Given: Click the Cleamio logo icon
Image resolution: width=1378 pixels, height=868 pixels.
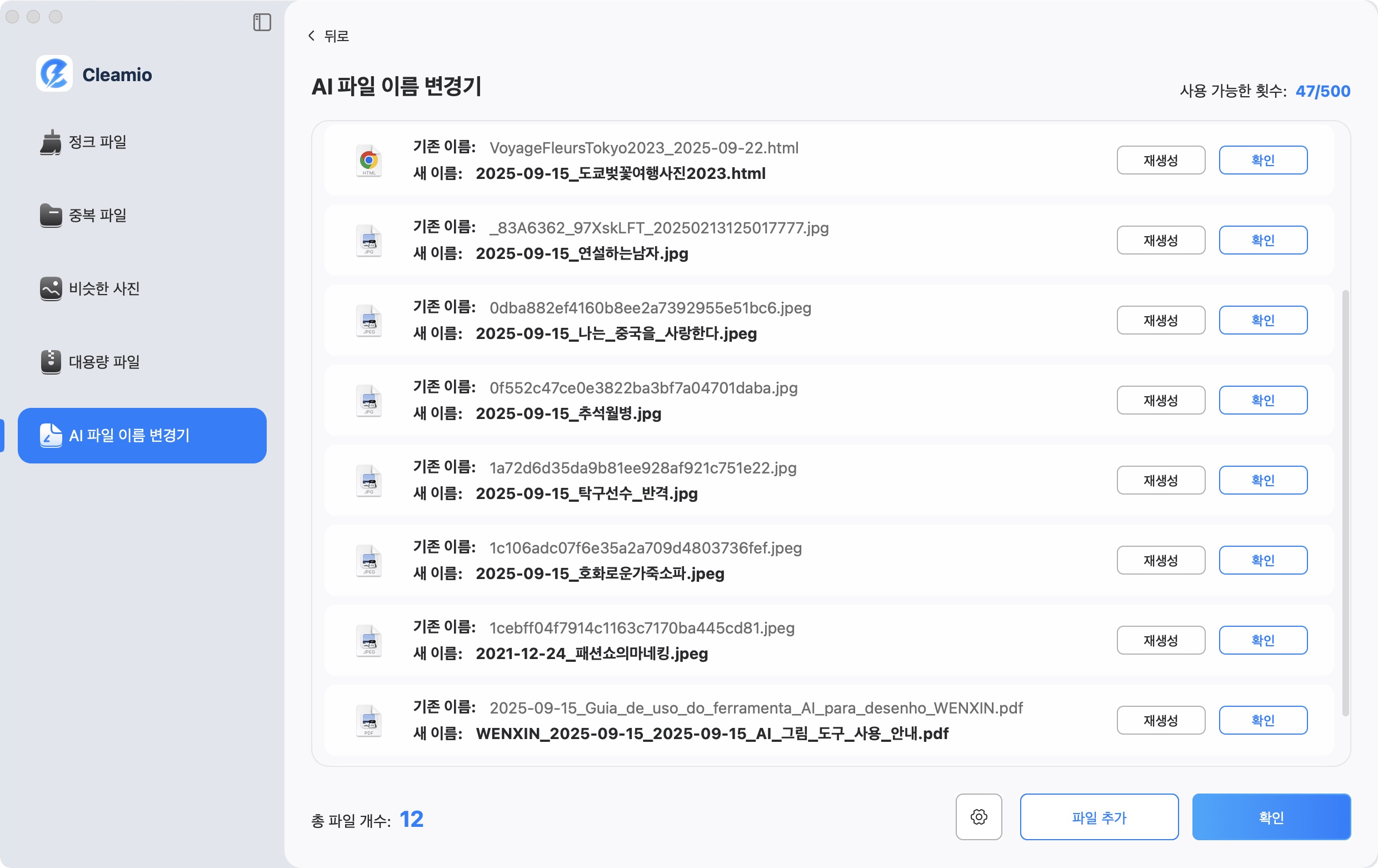Looking at the screenshot, I should [x=54, y=74].
